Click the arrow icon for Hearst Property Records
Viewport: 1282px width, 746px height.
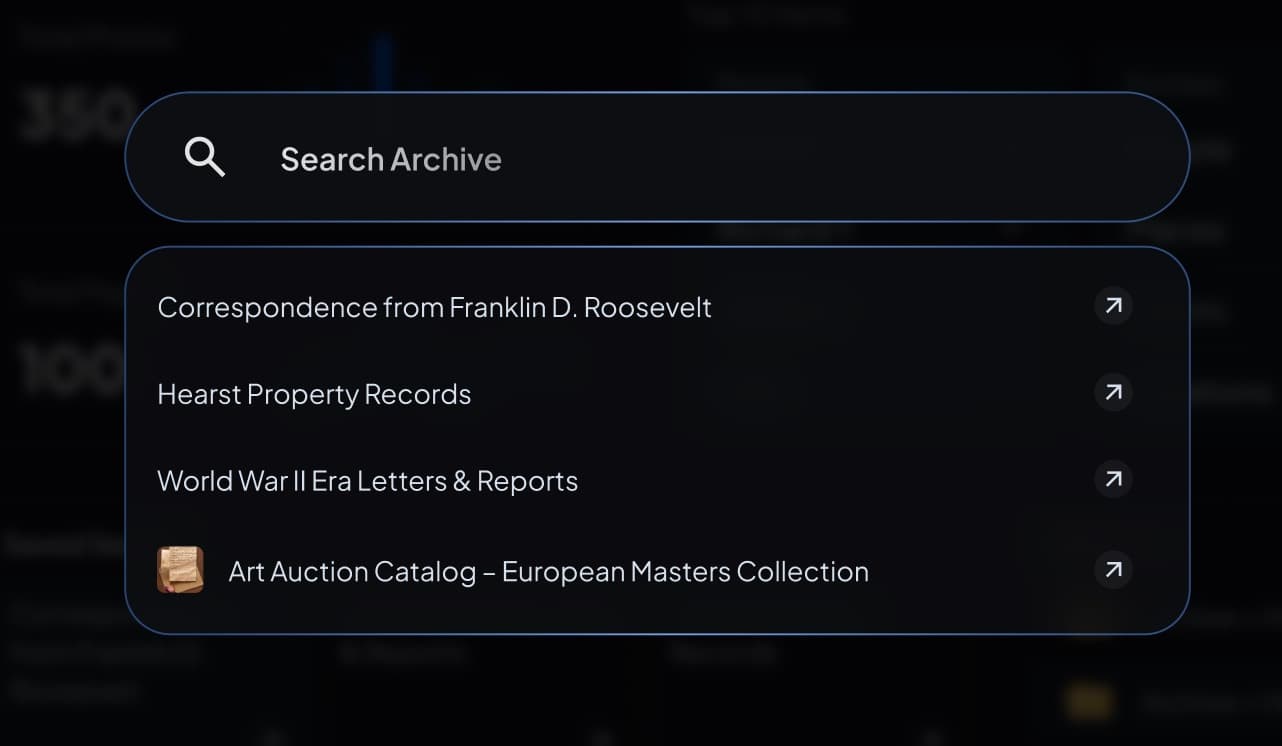(x=1113, y=392)
